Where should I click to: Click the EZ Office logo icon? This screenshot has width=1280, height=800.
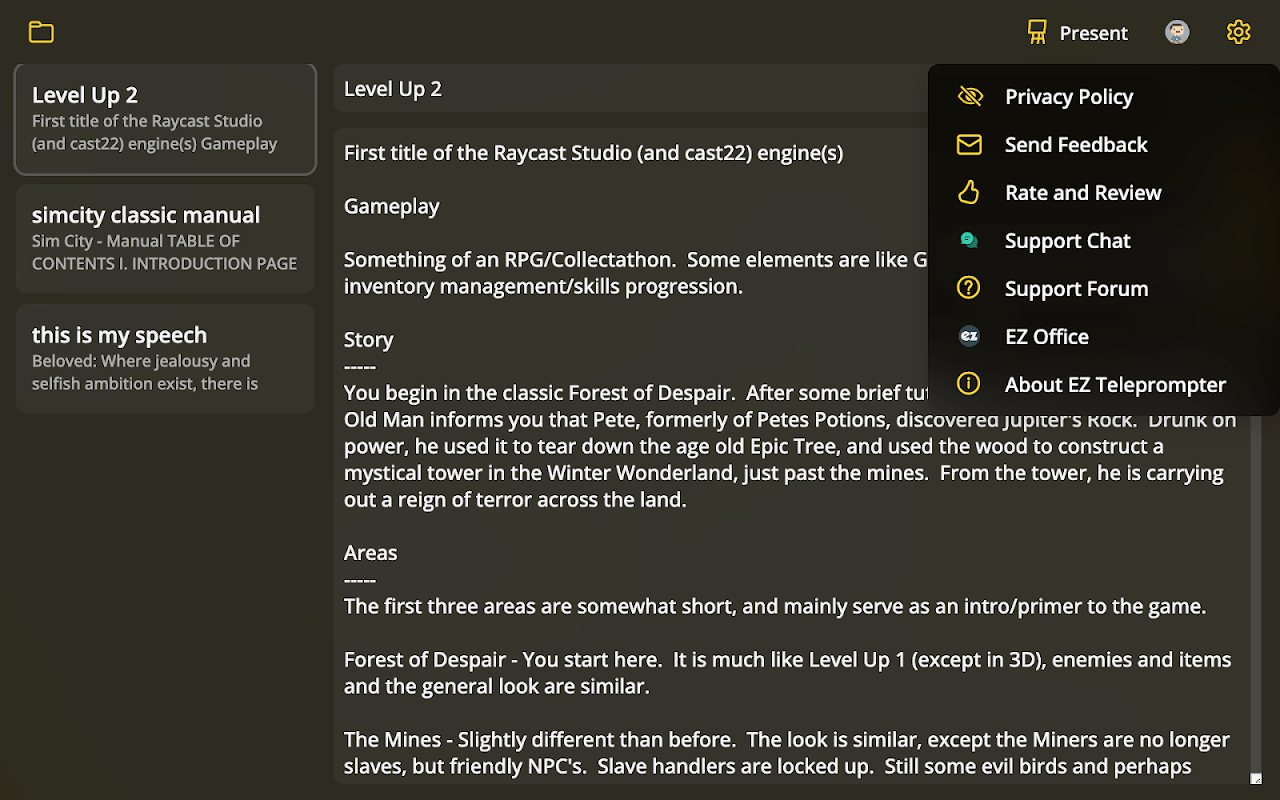tap(969, 337)
